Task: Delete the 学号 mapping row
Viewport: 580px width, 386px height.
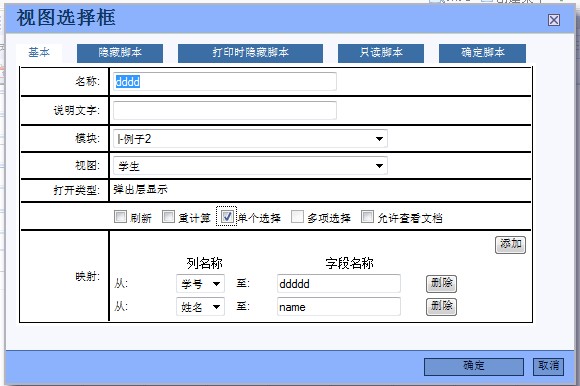Action: [x=441, y=284]
